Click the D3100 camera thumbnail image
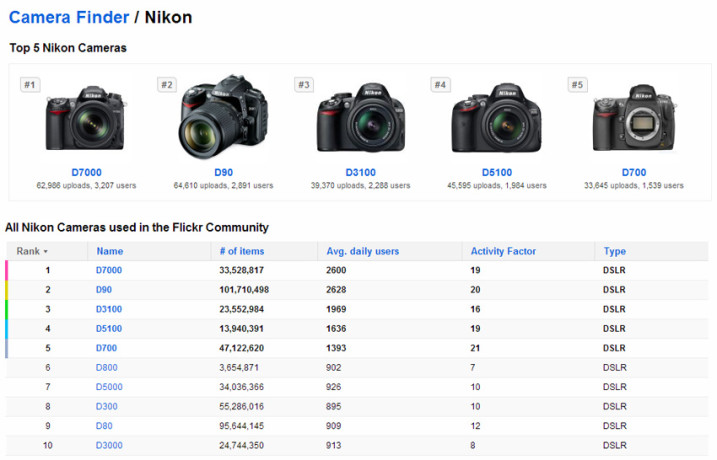 tap(361, 118)
